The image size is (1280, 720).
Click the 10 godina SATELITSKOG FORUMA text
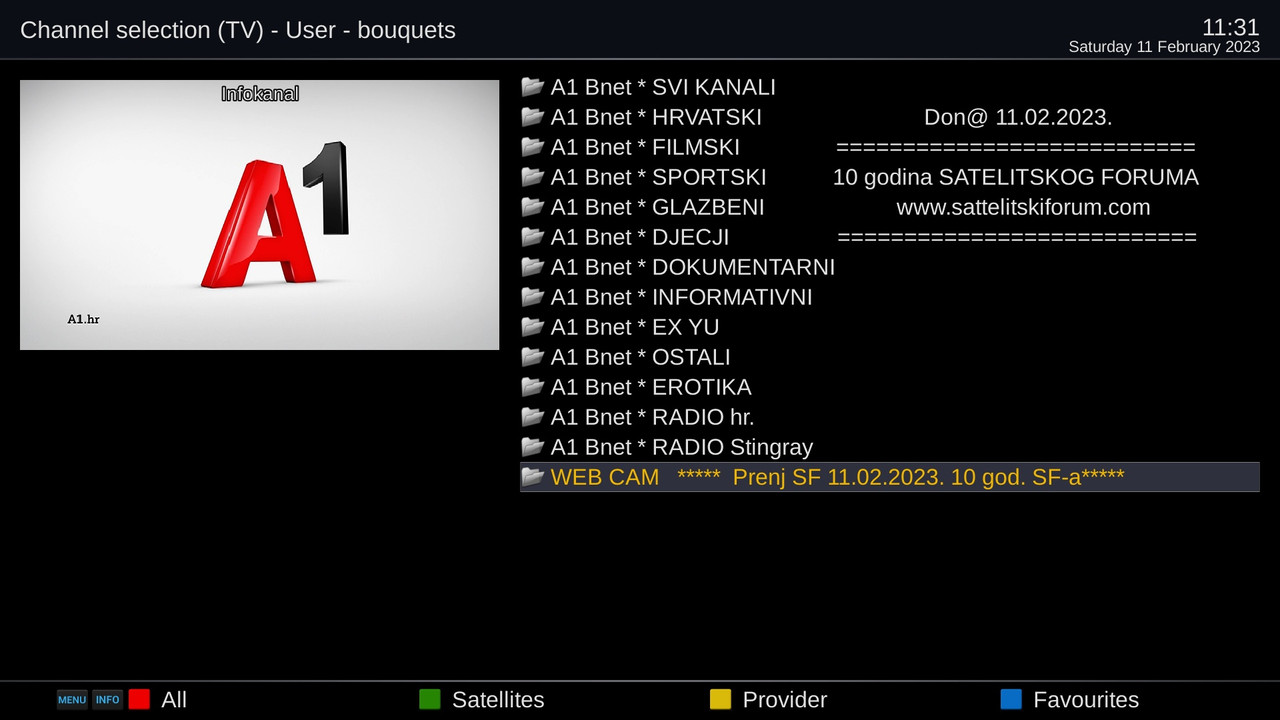coord(1015,177)
